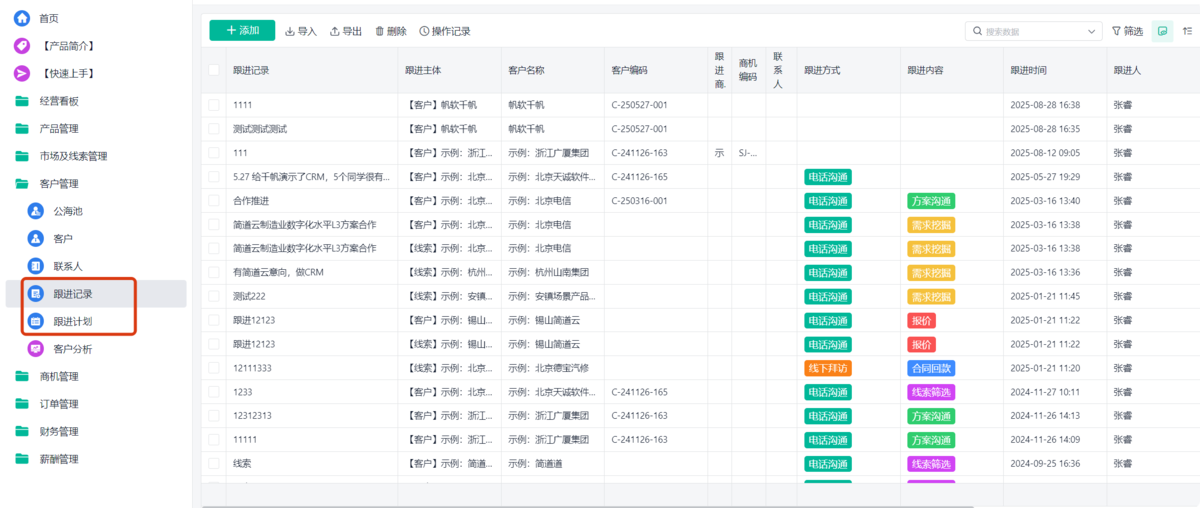The width and height of the screenshot is (1200, 508).
Task: Tick the checkbox for row 合作推进
Action: pyautogui.click(x=214, y=200)
